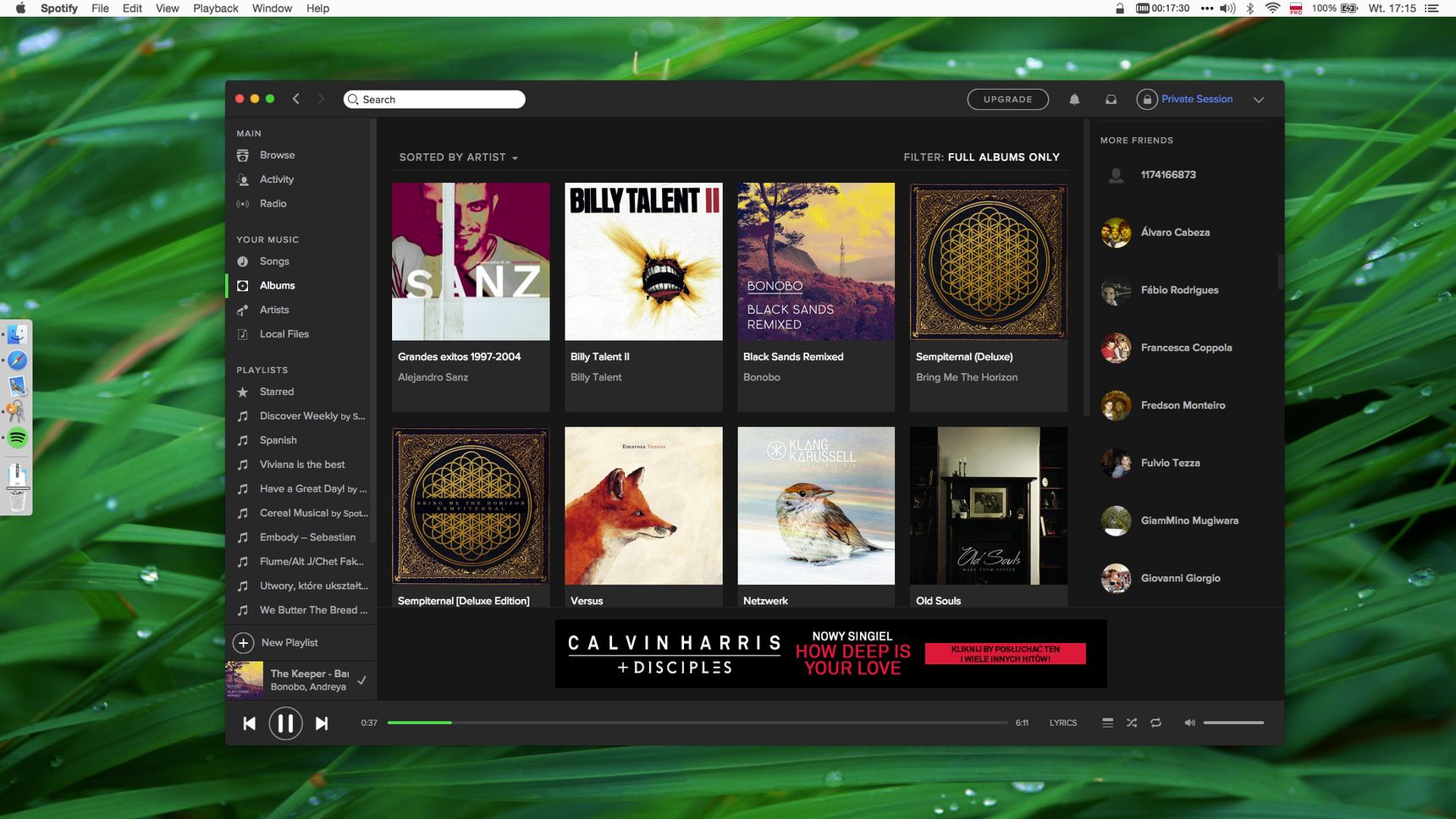The width and height of the screenshot is (1456, 819).
Task: Click the Bluetooth icon in the menu bar
Action: click(1249, 8)
